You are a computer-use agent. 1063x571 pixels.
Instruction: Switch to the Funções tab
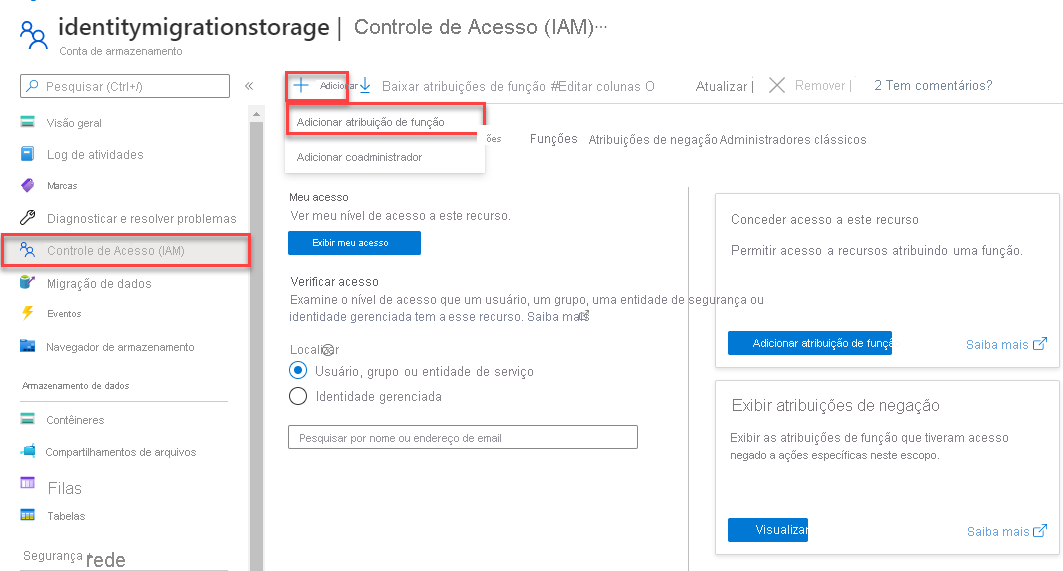coord(553,139)
